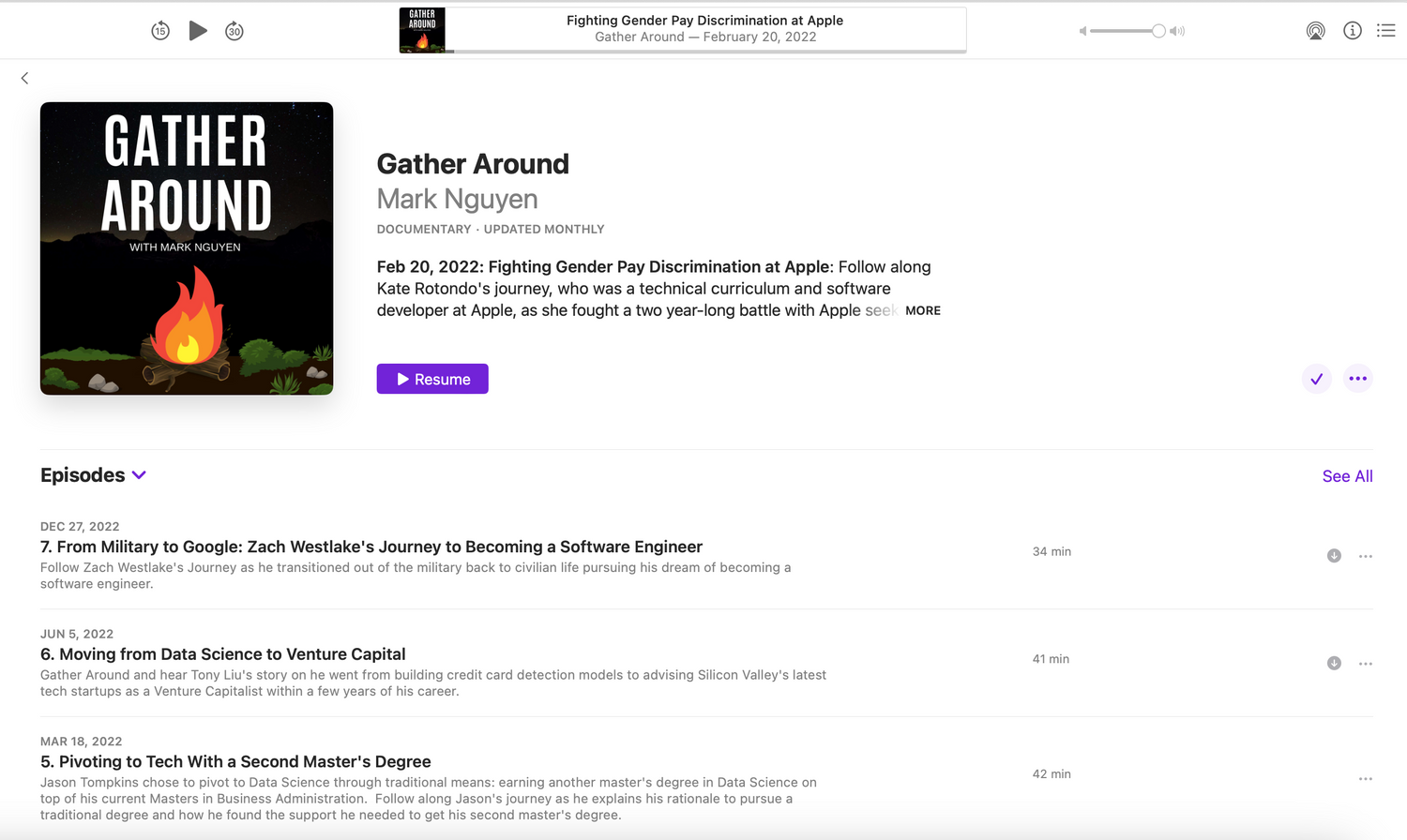Skip back 15 seconds
Viewport: 1407px width, 840px height.
pyautogui.click(x=160, y=31)
